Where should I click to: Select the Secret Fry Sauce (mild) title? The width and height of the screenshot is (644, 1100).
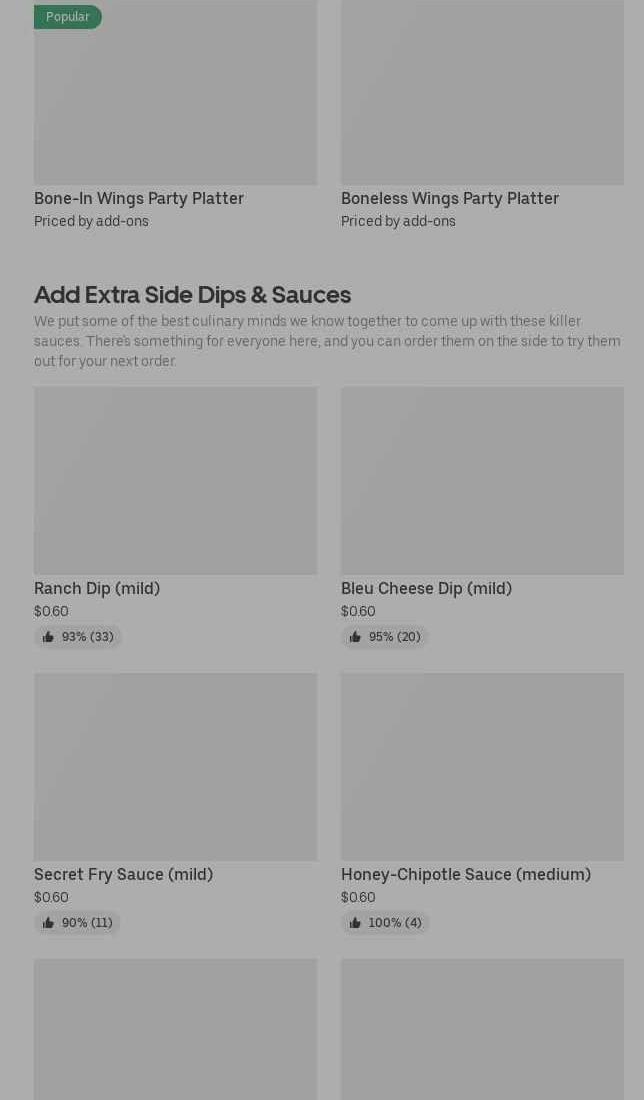point(123,874)
